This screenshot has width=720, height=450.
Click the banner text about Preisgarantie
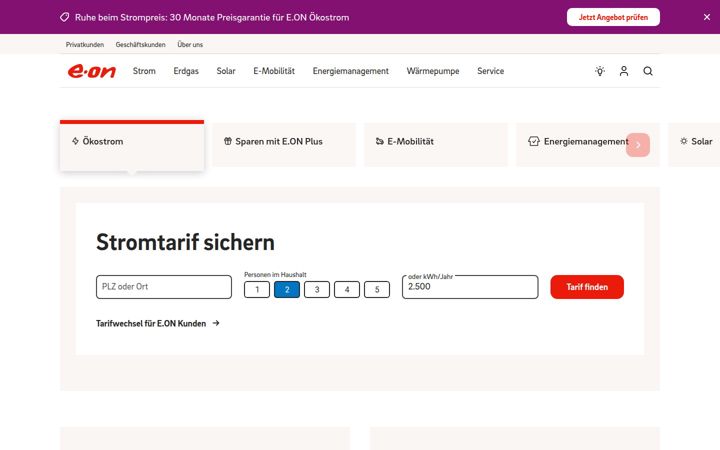(212, 17)
